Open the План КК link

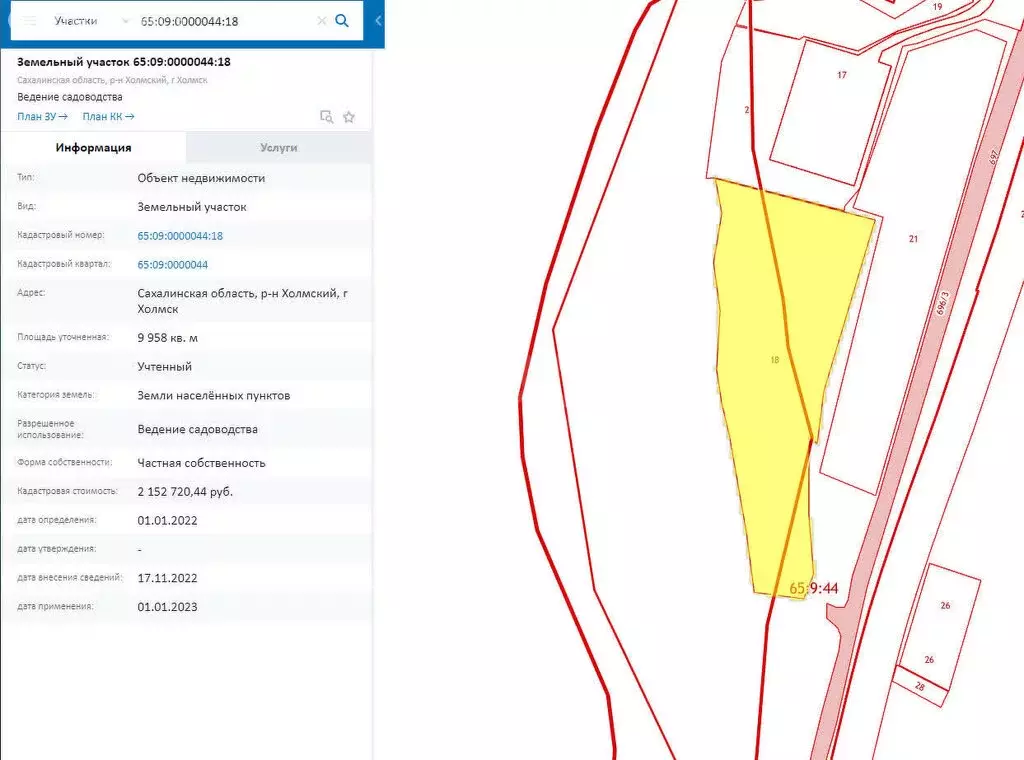pyautogui.click(x=108, y=117)
